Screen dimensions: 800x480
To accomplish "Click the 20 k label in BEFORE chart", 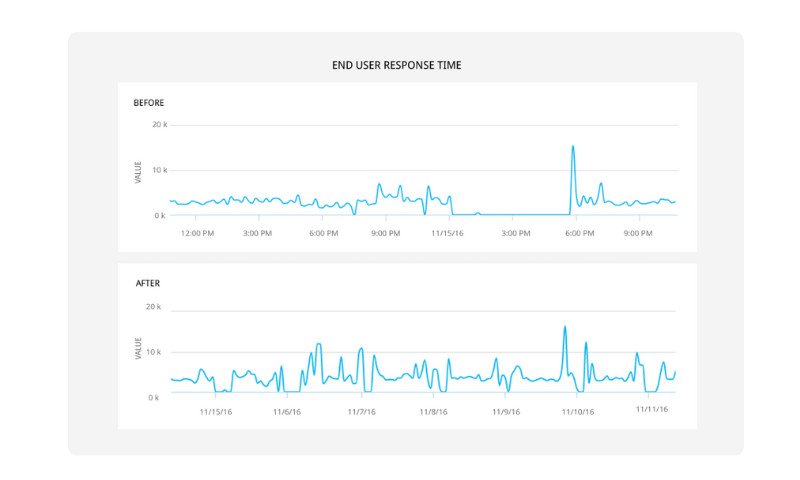I will click(x=159, y=125).
